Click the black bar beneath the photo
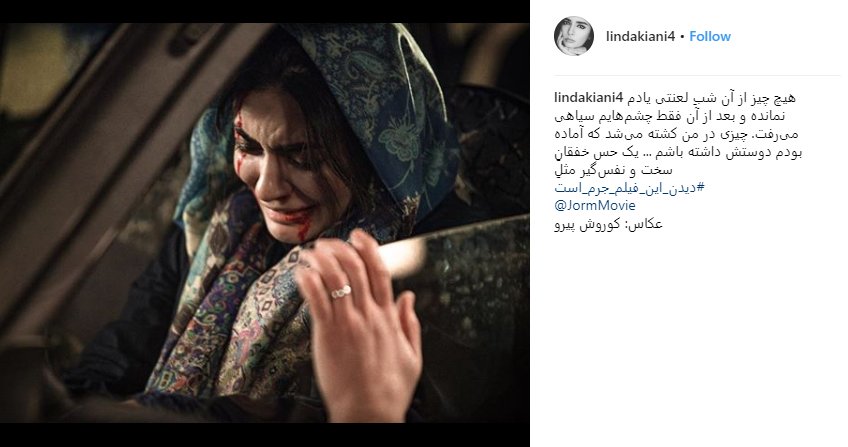Viewport: 848px width, 447px height. pyautogui.click(x=264, y=435)
